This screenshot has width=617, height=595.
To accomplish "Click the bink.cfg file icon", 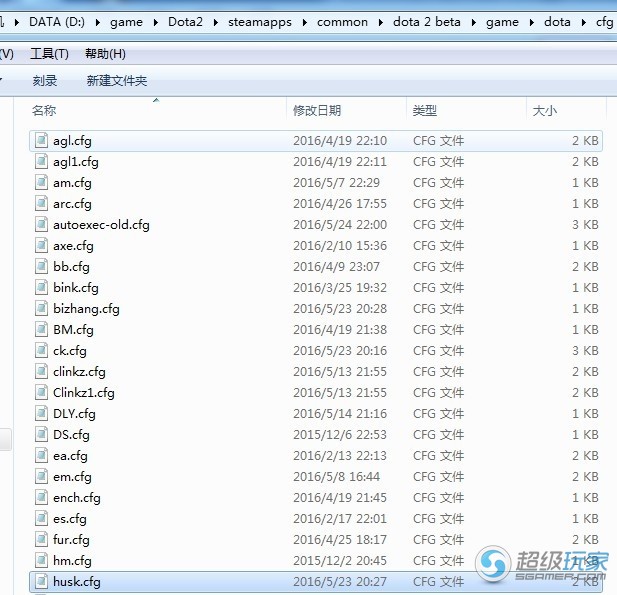I will tap(41, 287).
